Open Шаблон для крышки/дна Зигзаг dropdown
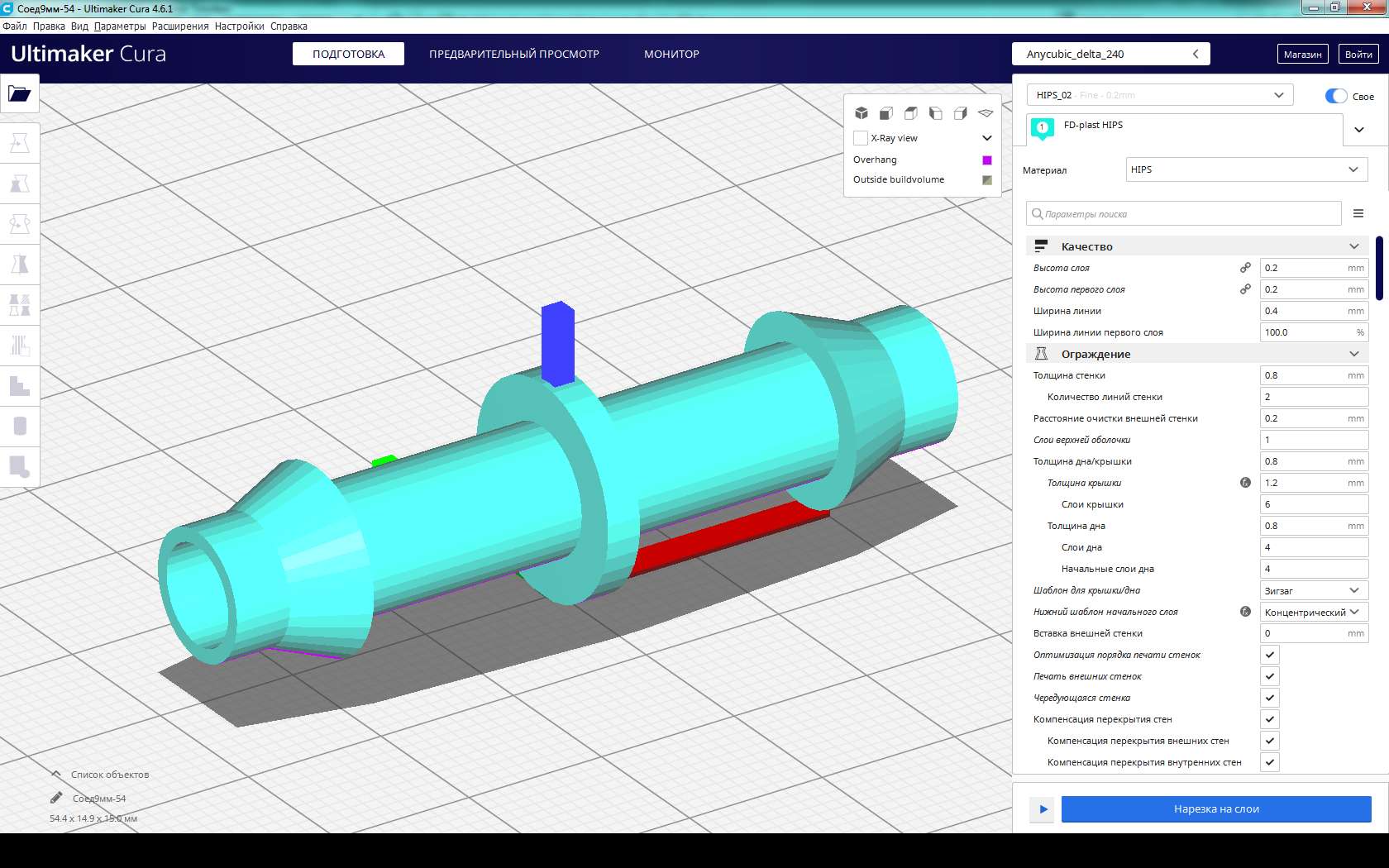 tap(1313, 590)
